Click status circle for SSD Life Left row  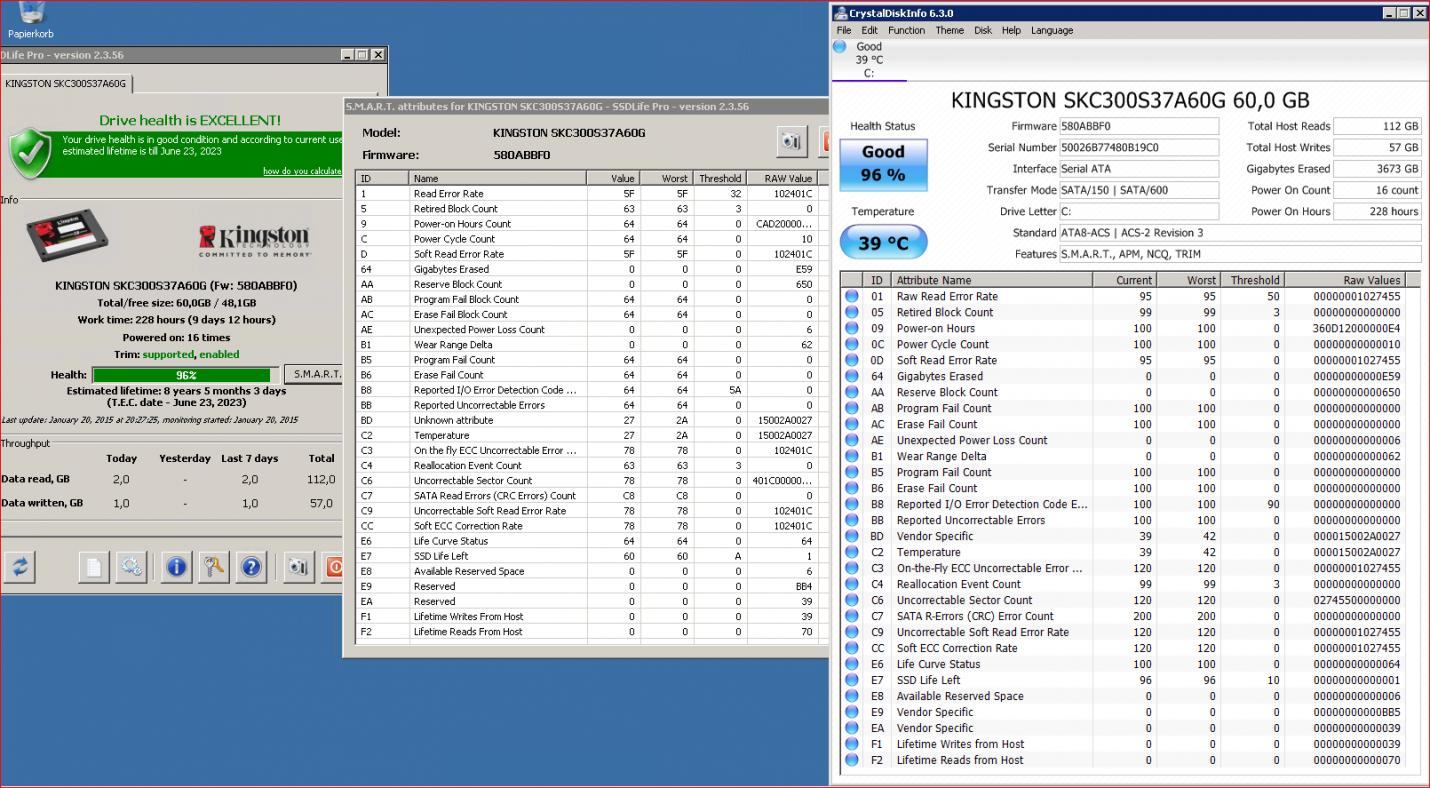(852, 680)
